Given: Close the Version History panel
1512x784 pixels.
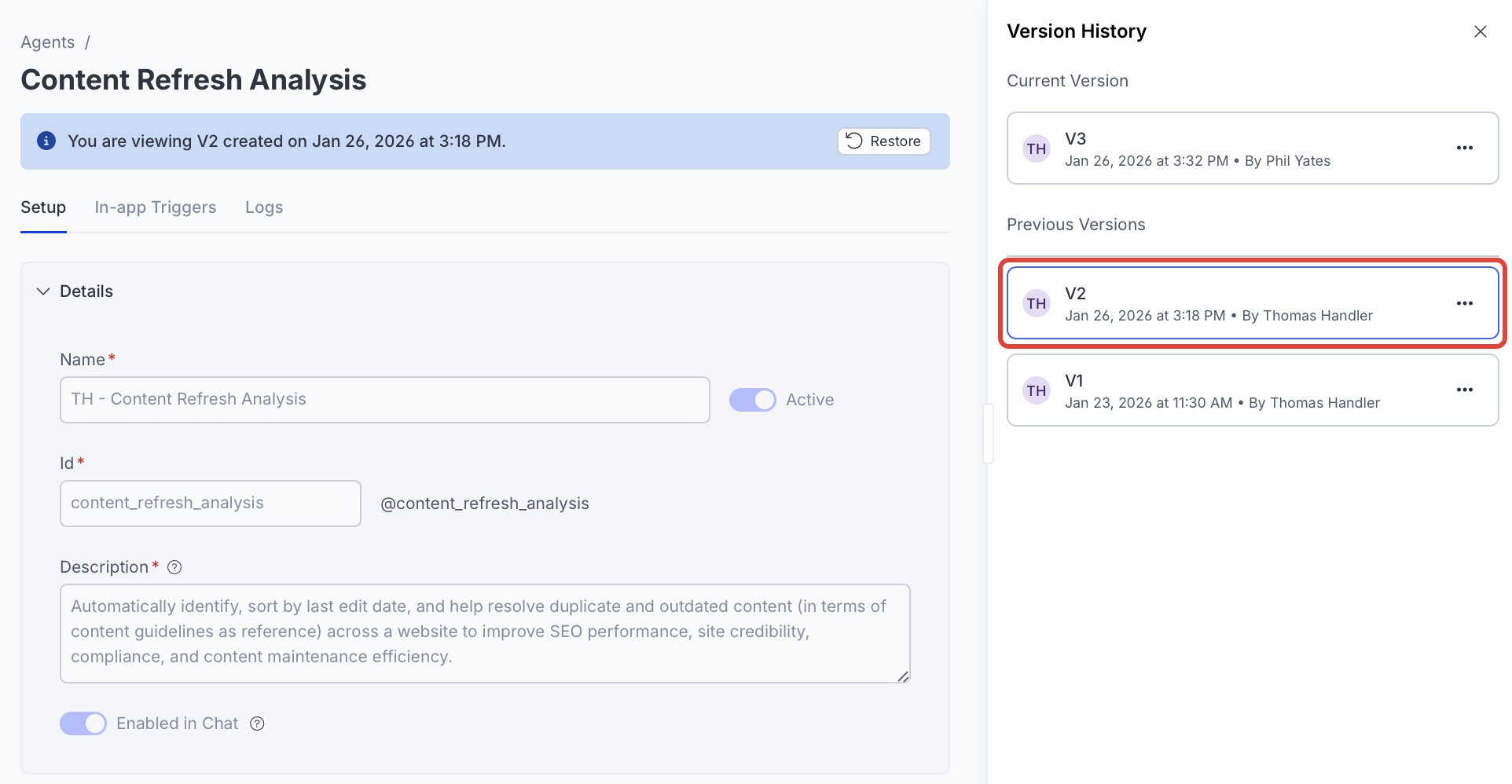Looking at the screenshot, I should click(x=1480, y=31).
